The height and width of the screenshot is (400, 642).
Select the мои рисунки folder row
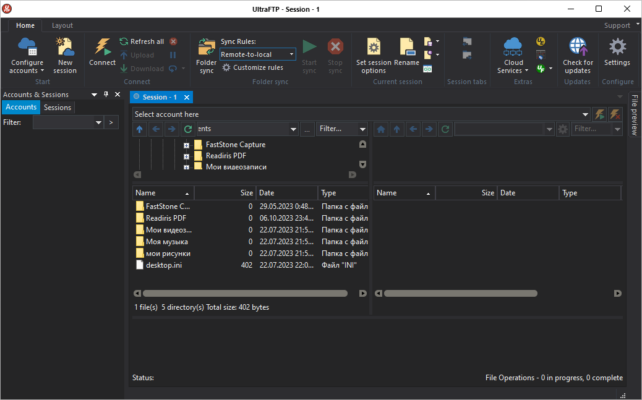[x=250, y=253]
